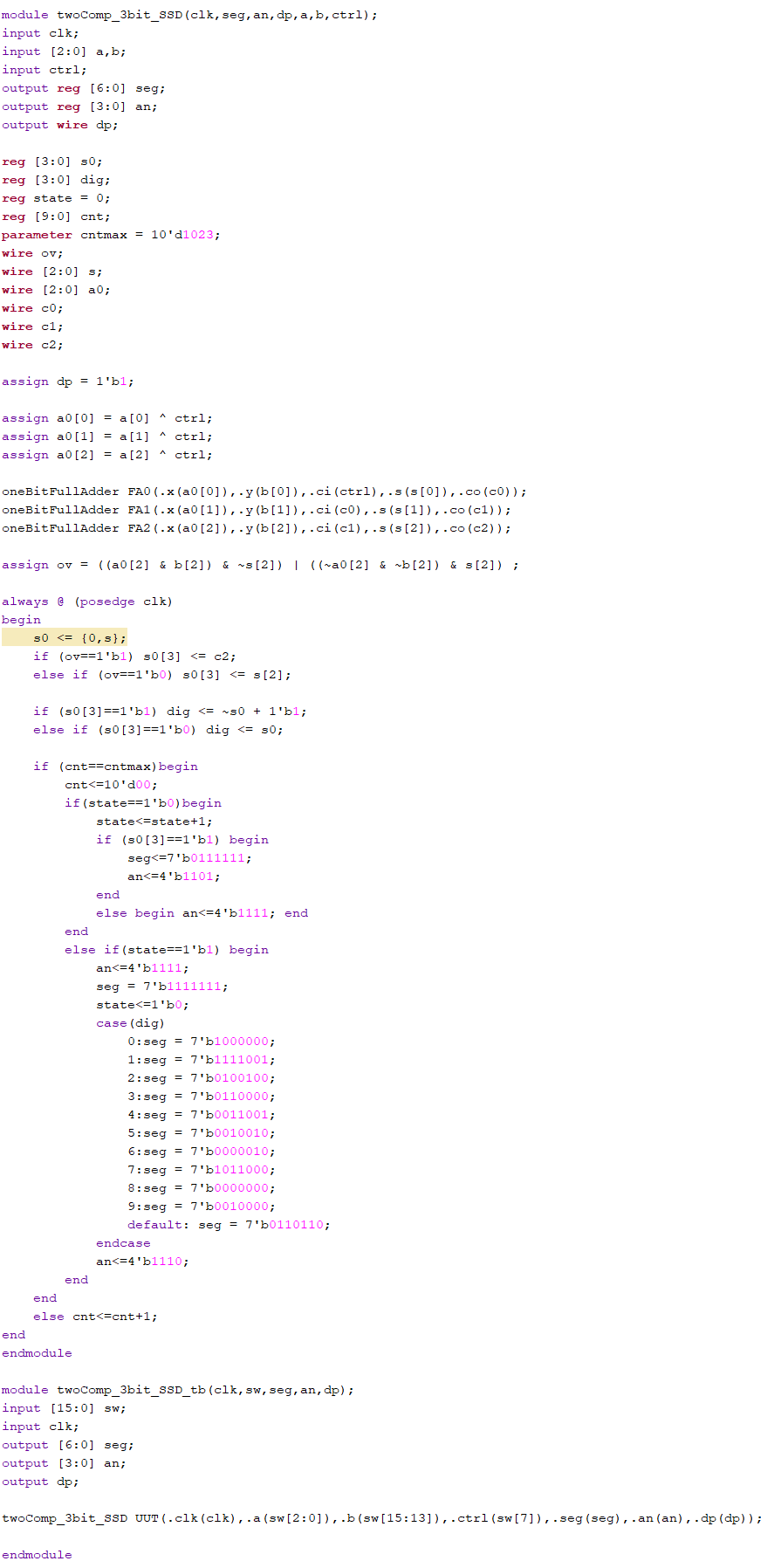This screenshot has height=1568, width=781.
Task: Click the seg<=7'b0111111 assignment line
Action: (189, 858)
